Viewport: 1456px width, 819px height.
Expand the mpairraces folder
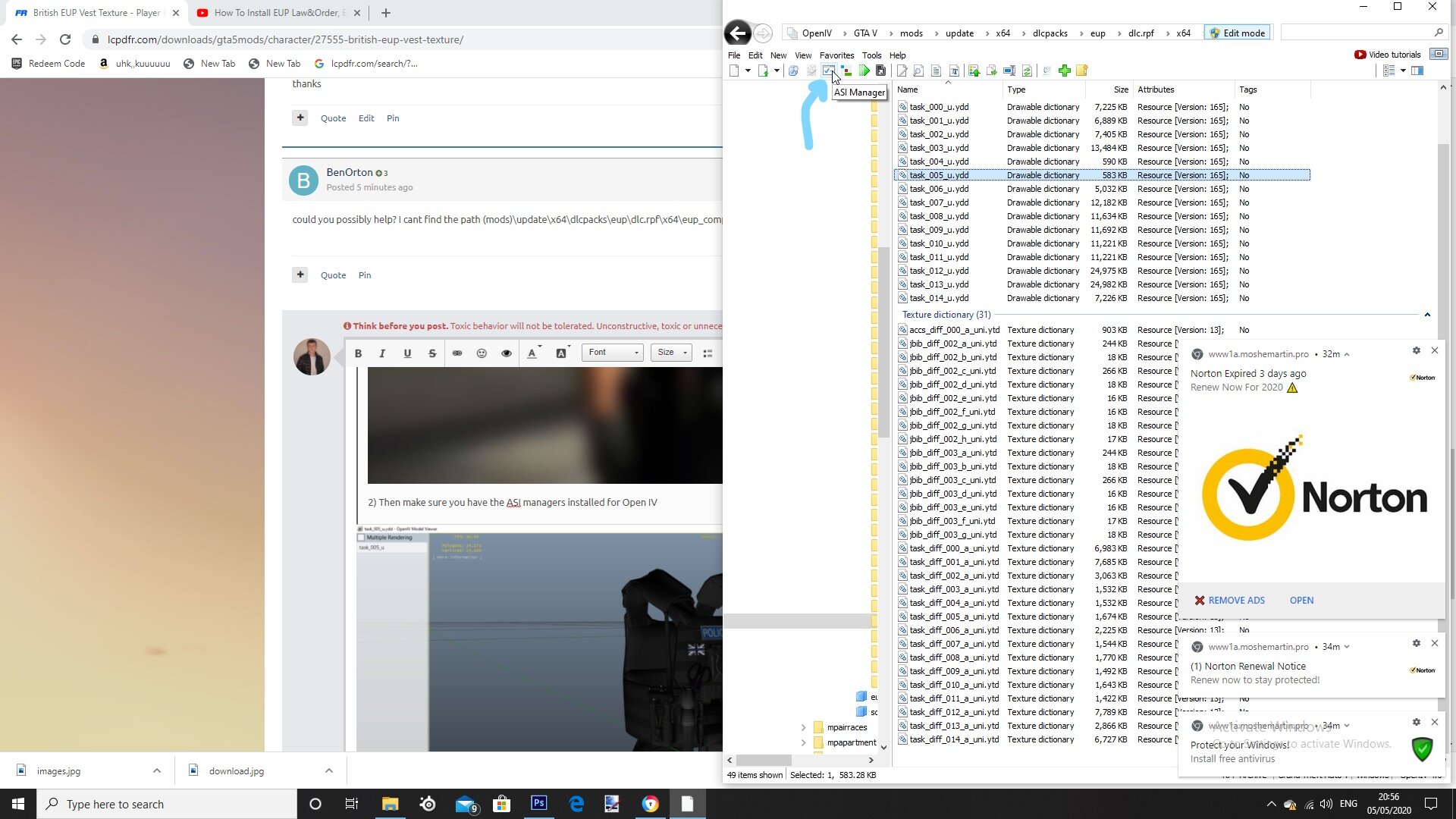click(803, 727)
